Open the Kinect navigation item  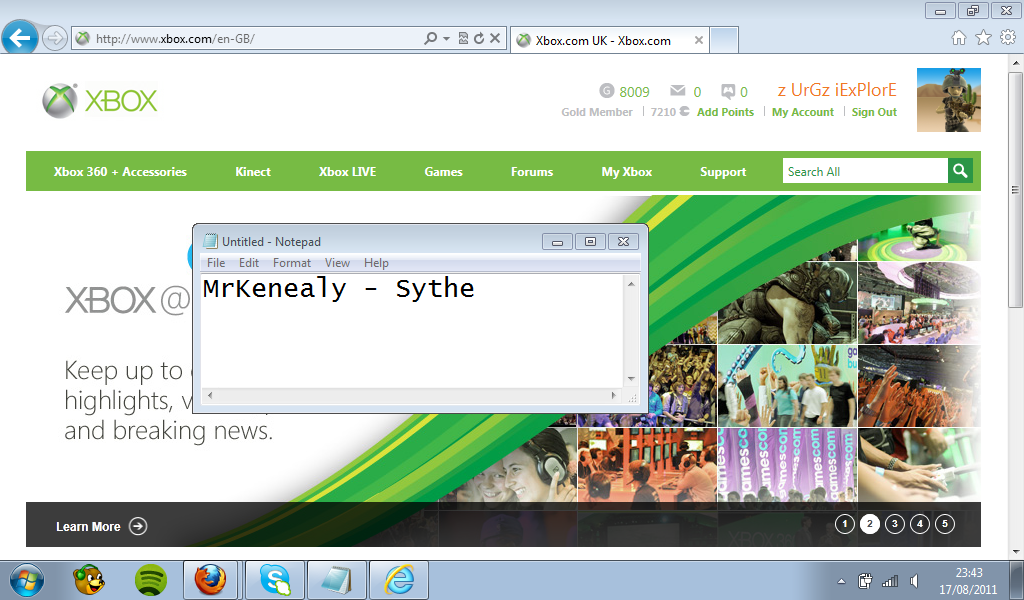tap(253, 172)
